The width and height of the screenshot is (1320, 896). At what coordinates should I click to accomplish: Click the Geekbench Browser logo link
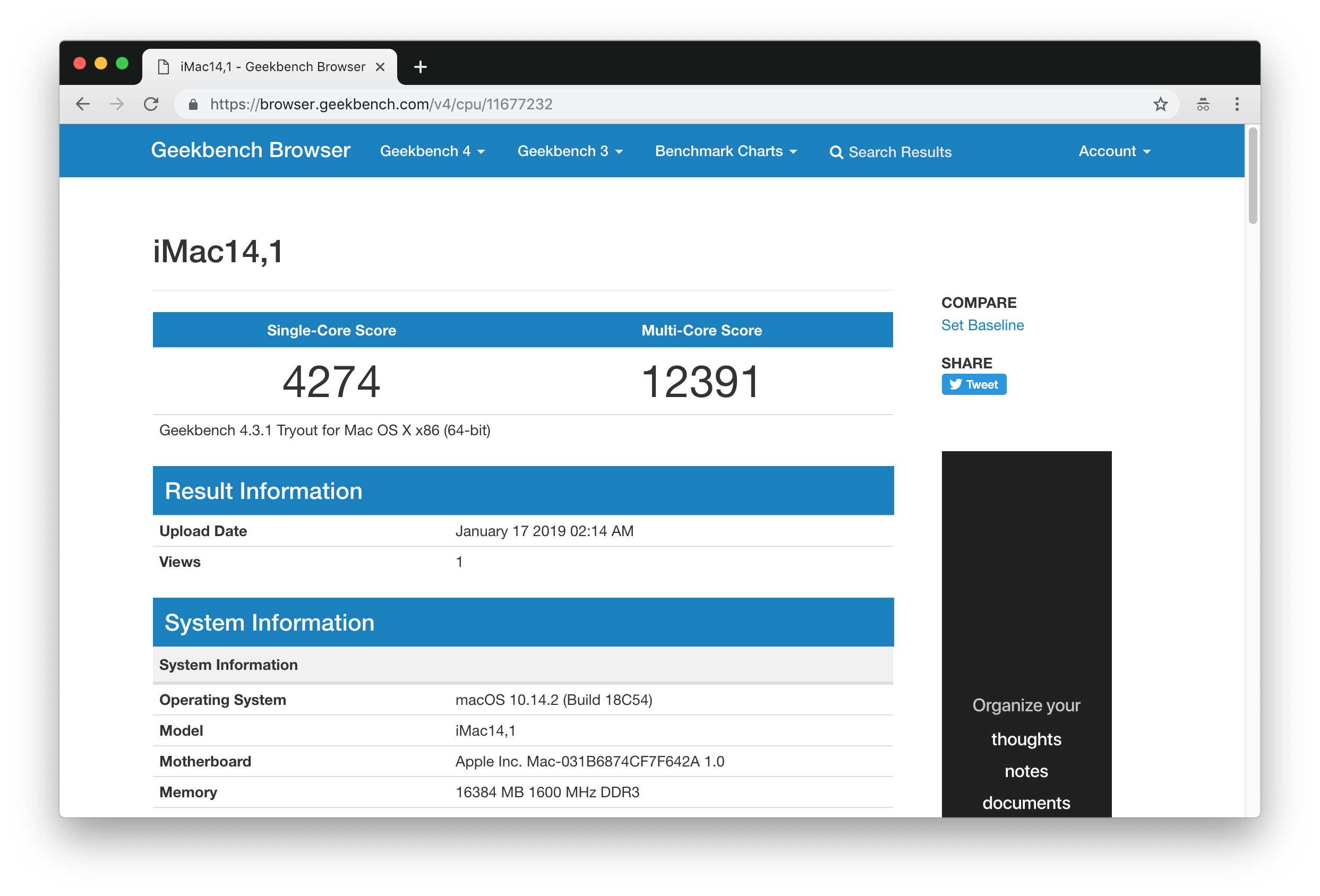[x=251, y=150]
